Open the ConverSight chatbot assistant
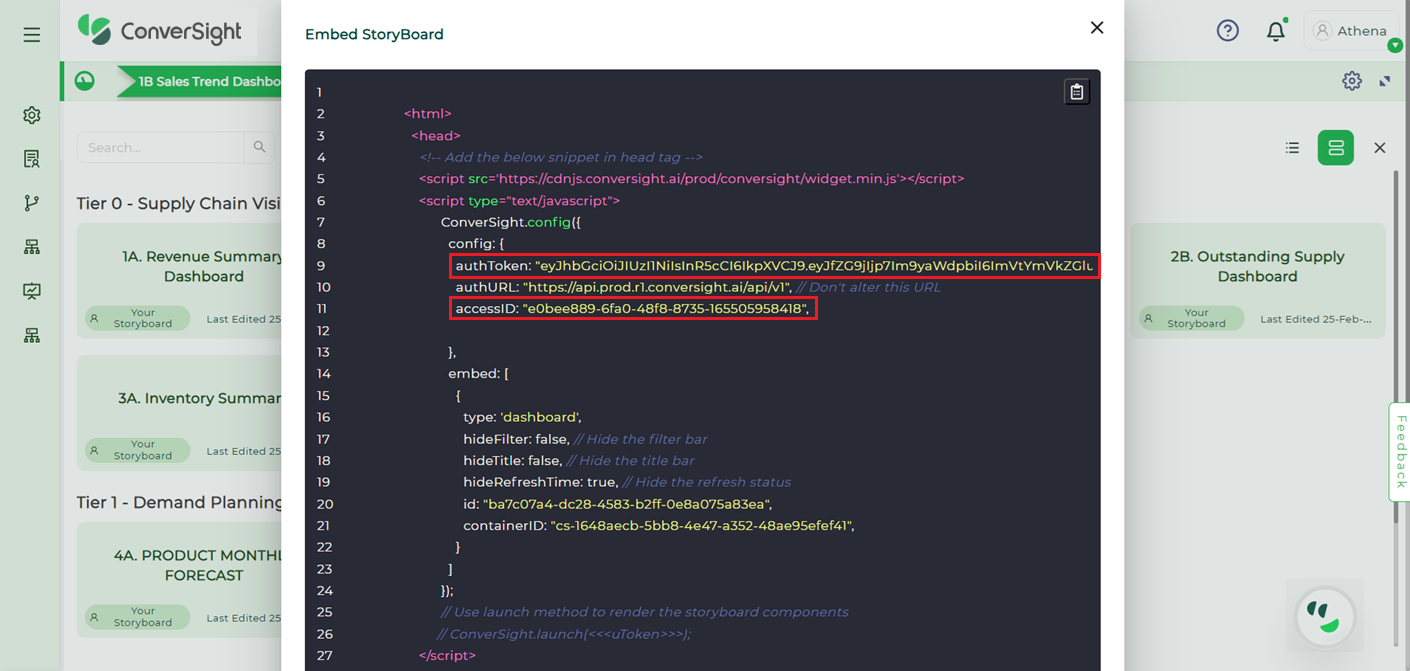This screenshot has width=1410, height=671. pos(1326,617)
